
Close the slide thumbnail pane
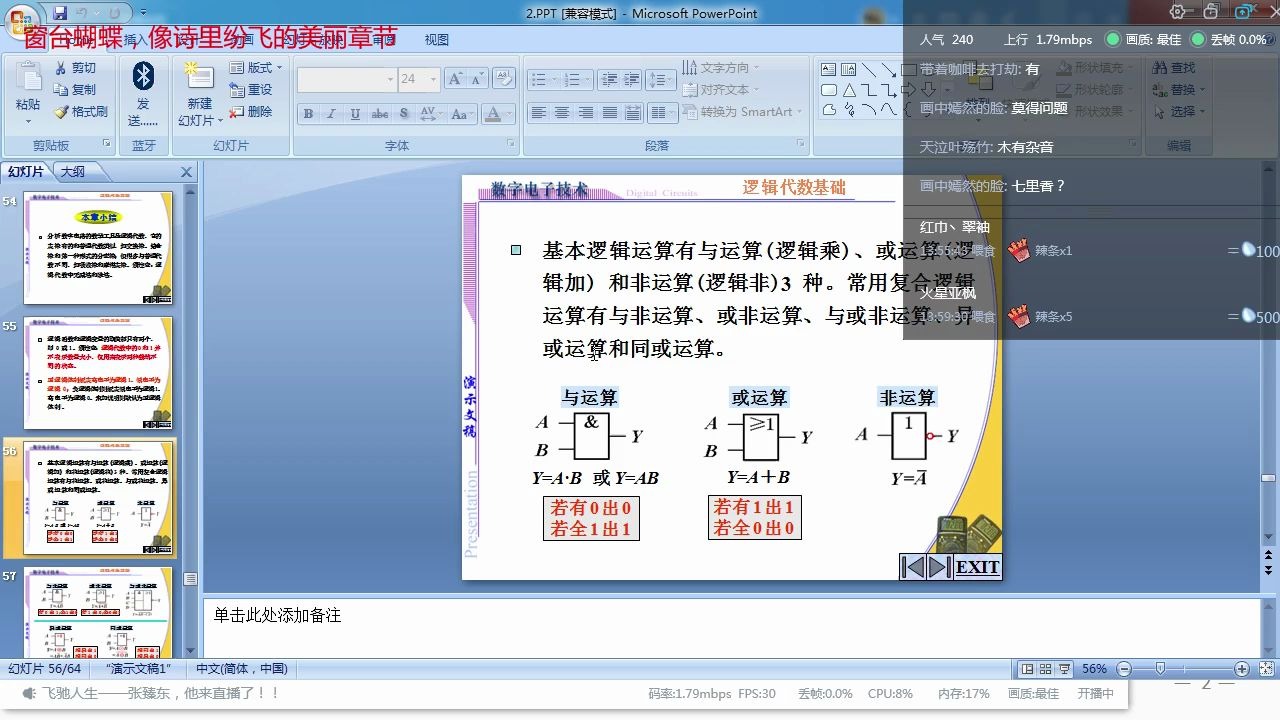click(x=186, y=172)
